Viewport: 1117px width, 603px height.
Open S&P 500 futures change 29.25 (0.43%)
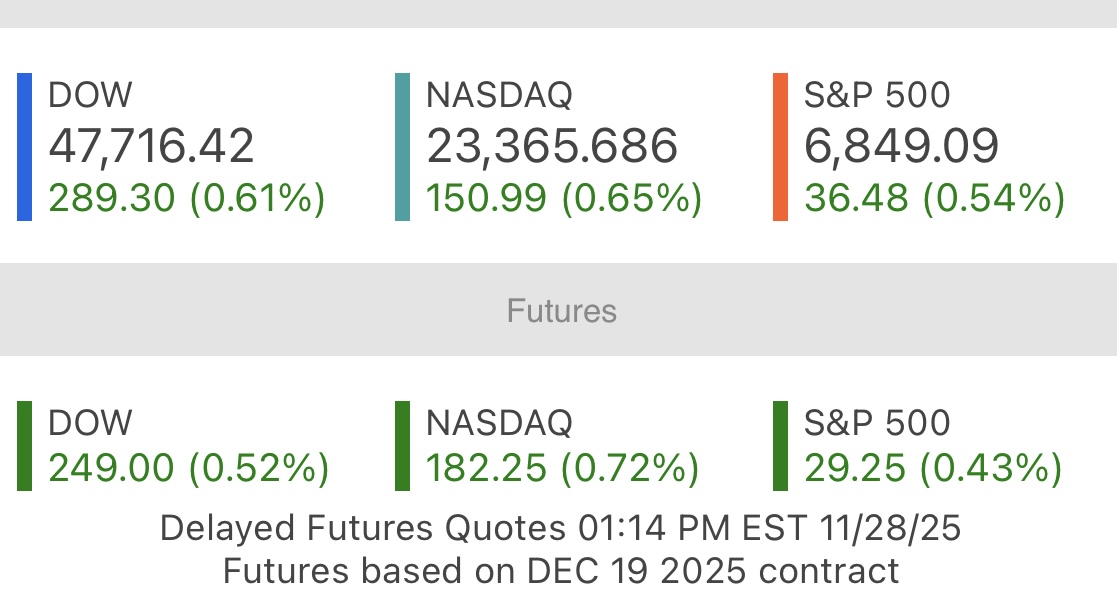(933, 468)
